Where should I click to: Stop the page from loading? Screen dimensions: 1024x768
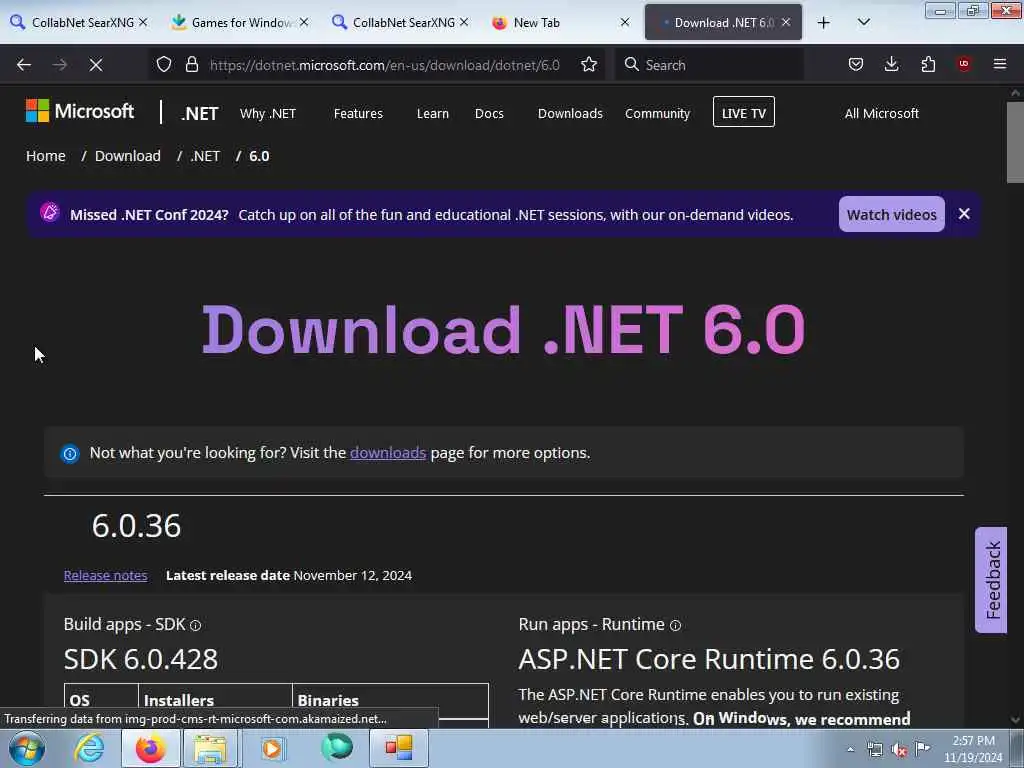(x=95, y=65)
